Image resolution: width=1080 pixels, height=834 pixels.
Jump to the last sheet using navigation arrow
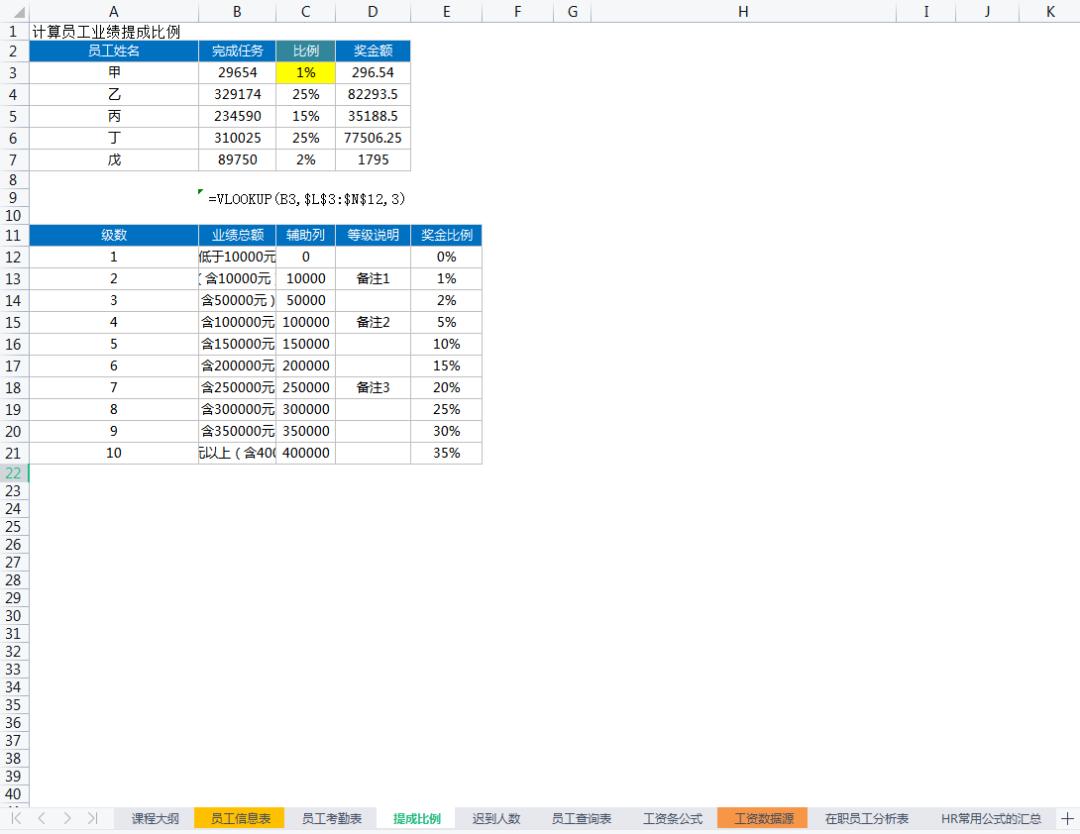(x=92, y=818)
